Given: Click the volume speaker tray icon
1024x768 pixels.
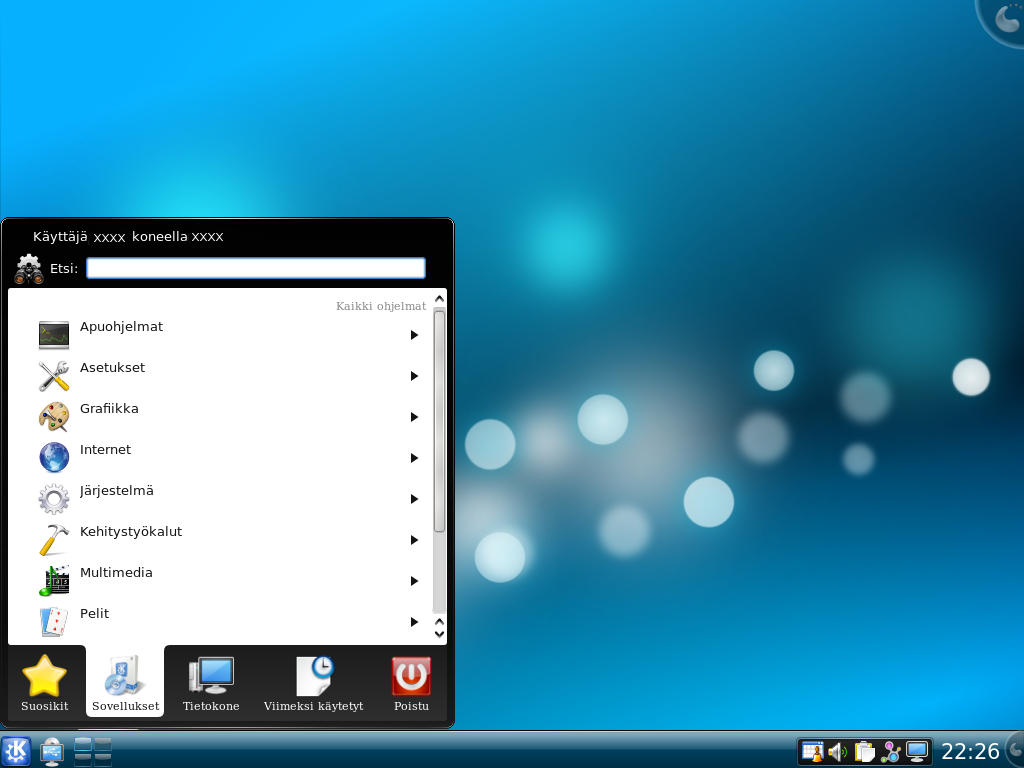Looking at the screenshot, I should 838,752.
